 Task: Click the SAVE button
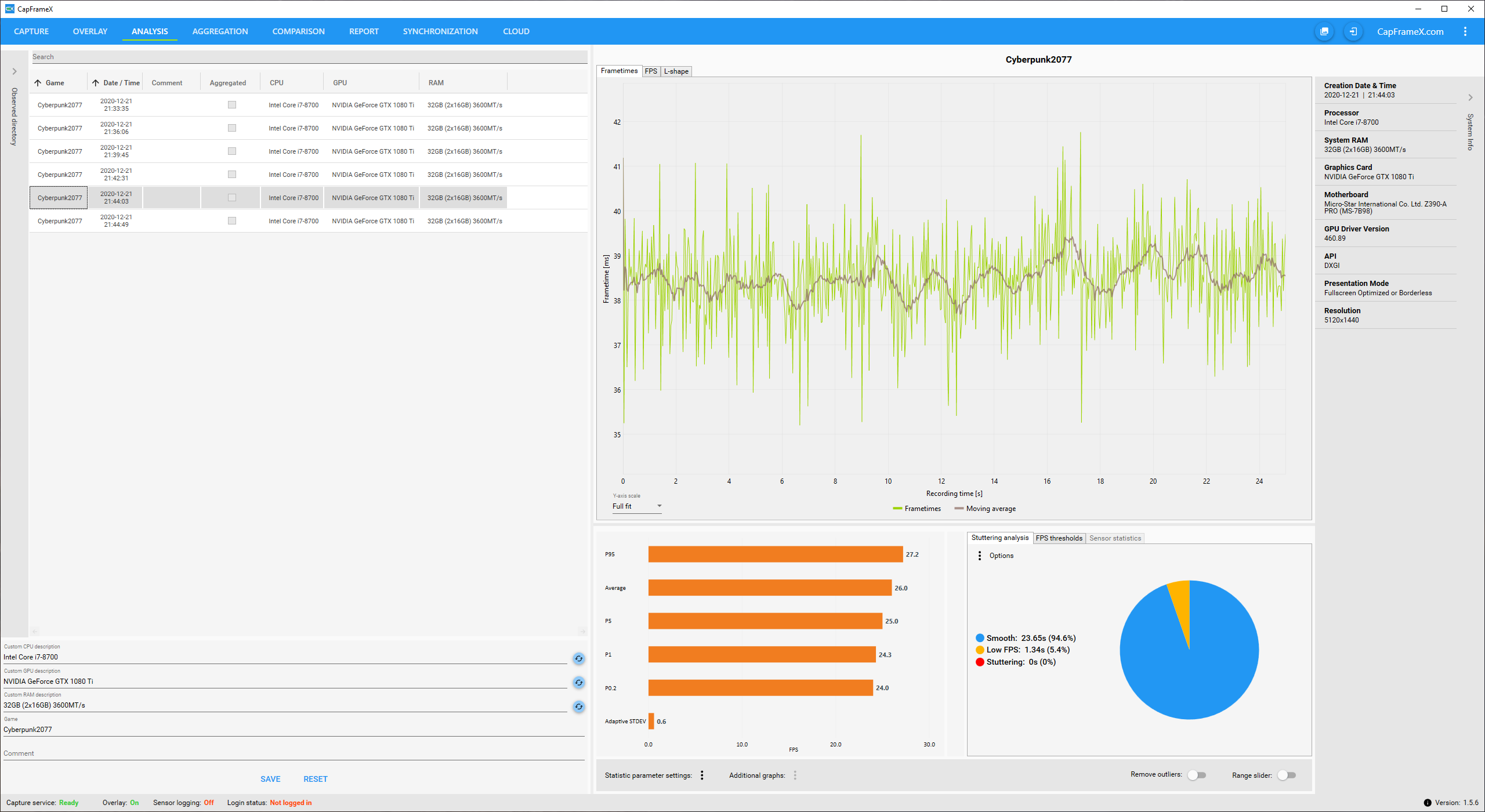coord(270,779)
